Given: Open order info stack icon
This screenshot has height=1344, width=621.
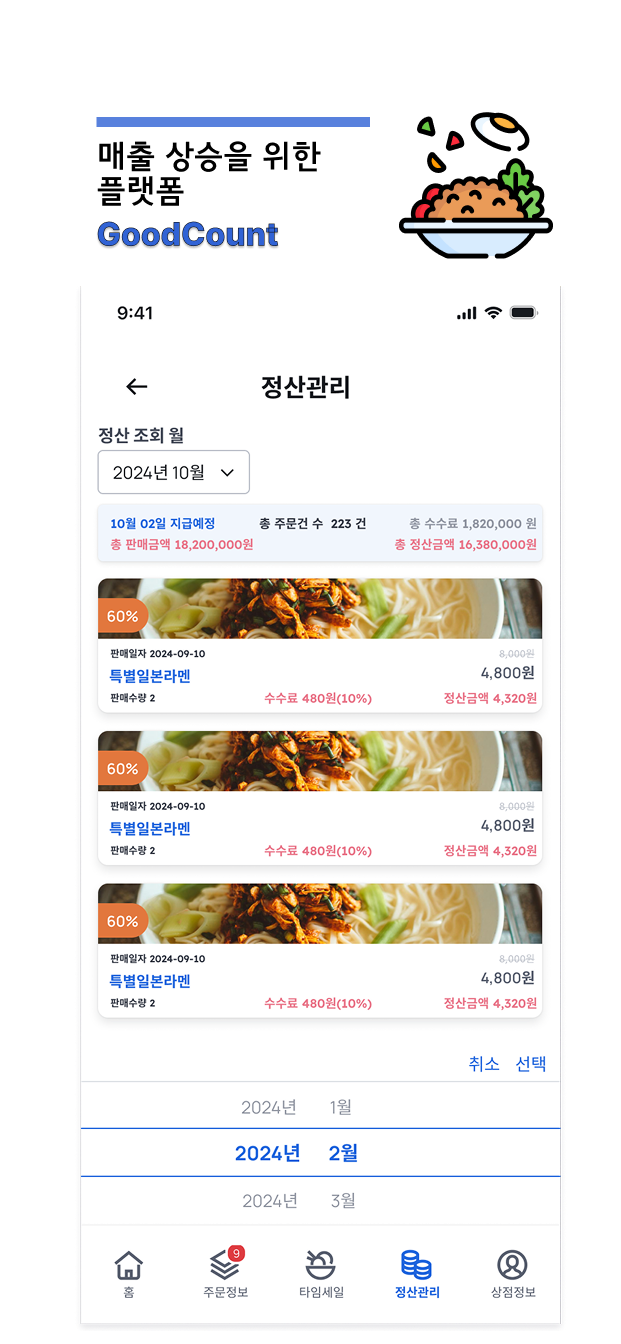Looking at the screenshot, I should 224,1266.
